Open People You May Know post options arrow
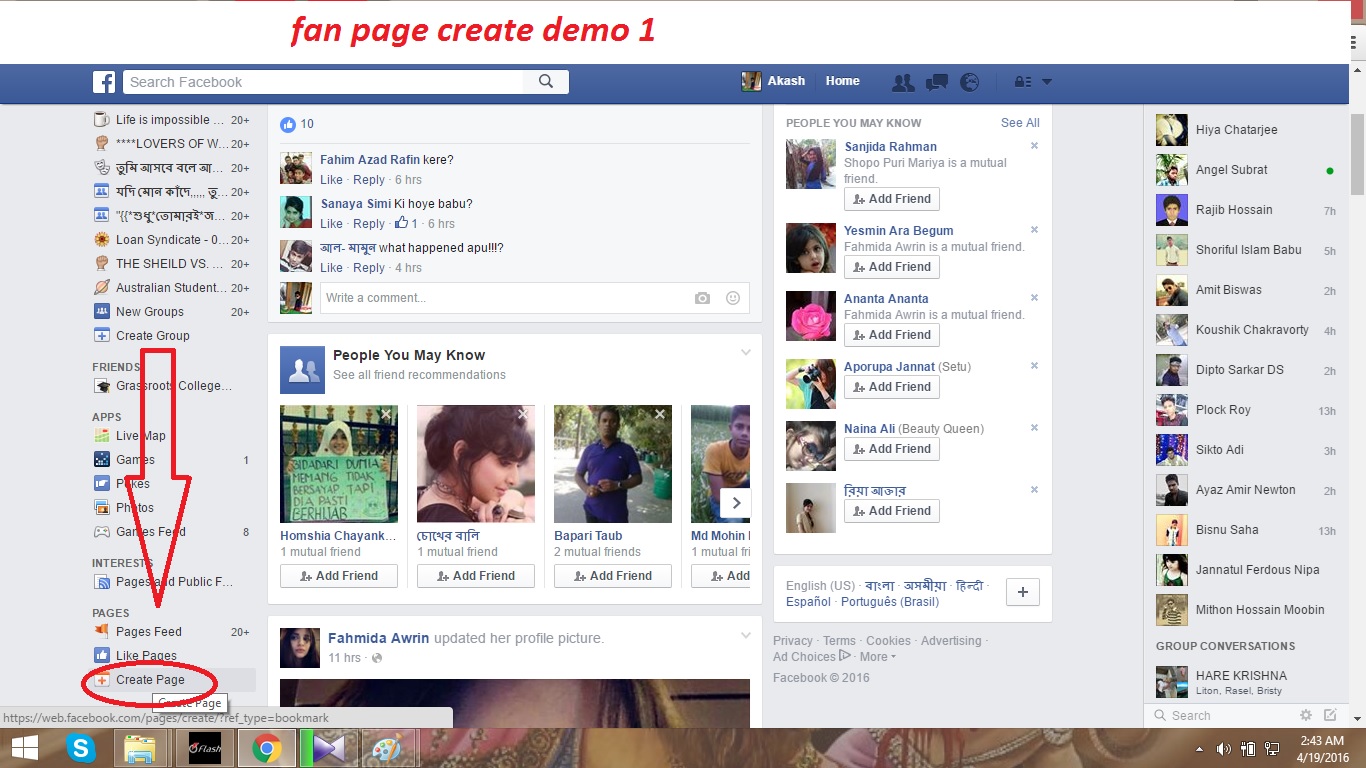The width and height of the screenshot is (1366, 768). coord(745,352)
